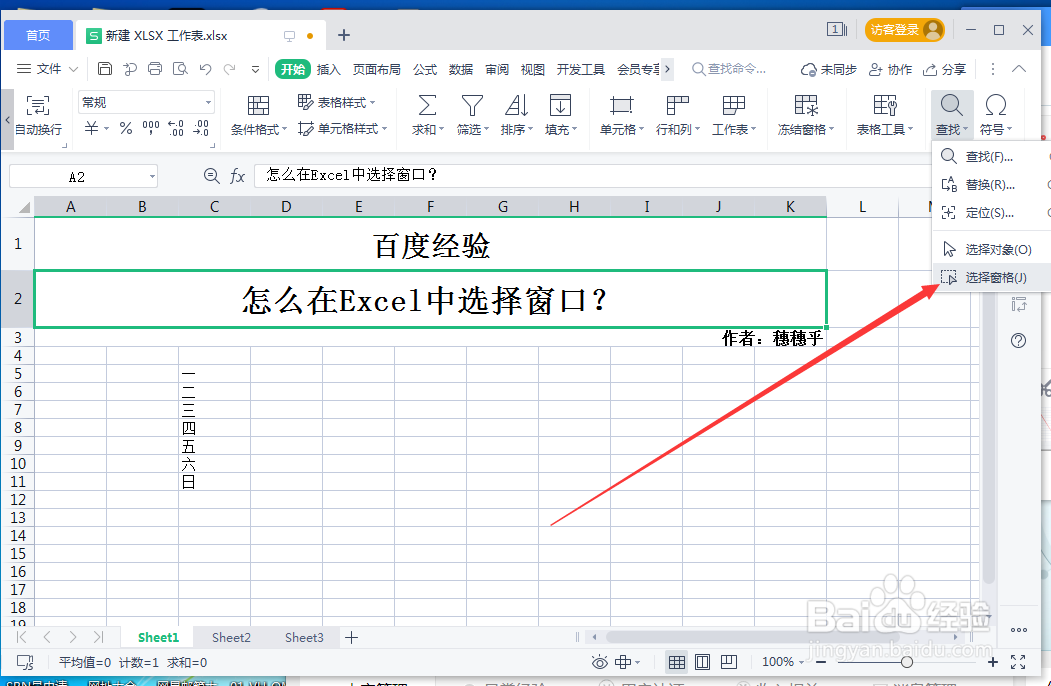This screenshot has height=686, width=1051.
Task: Apply currency format ¥ icon
Action: [92, 127]
